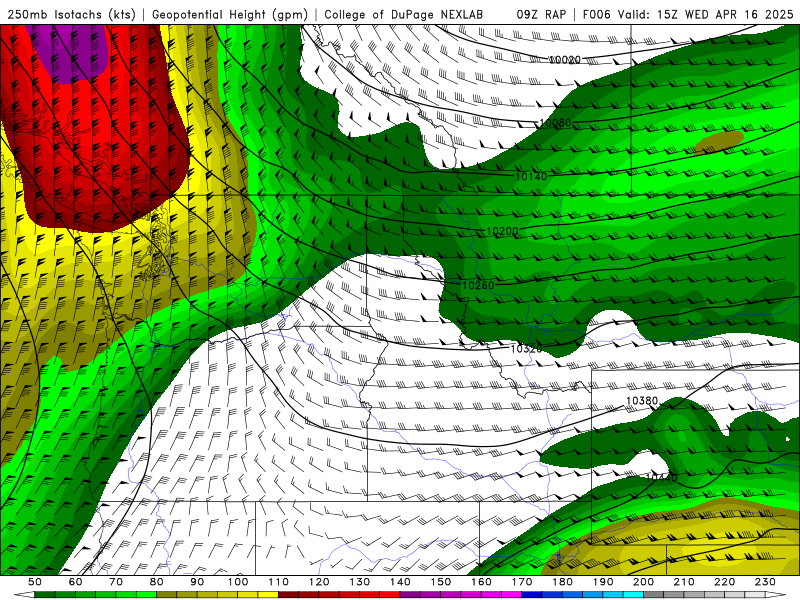Click the 10440 height contour label
The image size is (800, 600).
tap(661, 478)
